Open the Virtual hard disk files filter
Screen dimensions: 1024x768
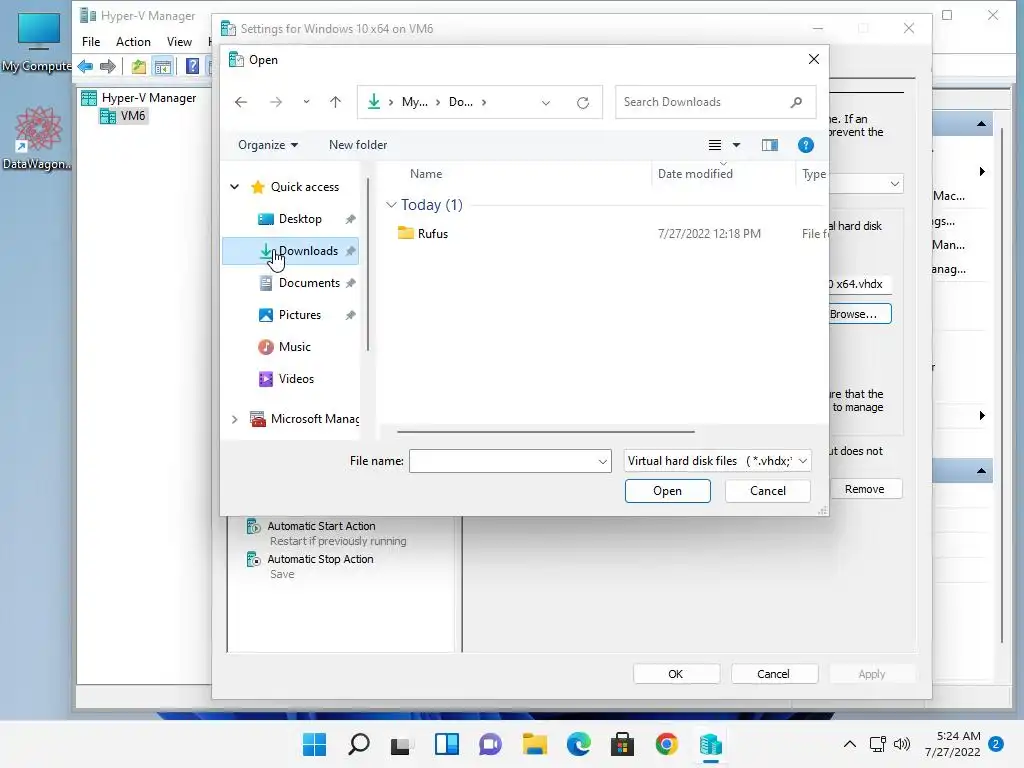click(x=717, y=461)
